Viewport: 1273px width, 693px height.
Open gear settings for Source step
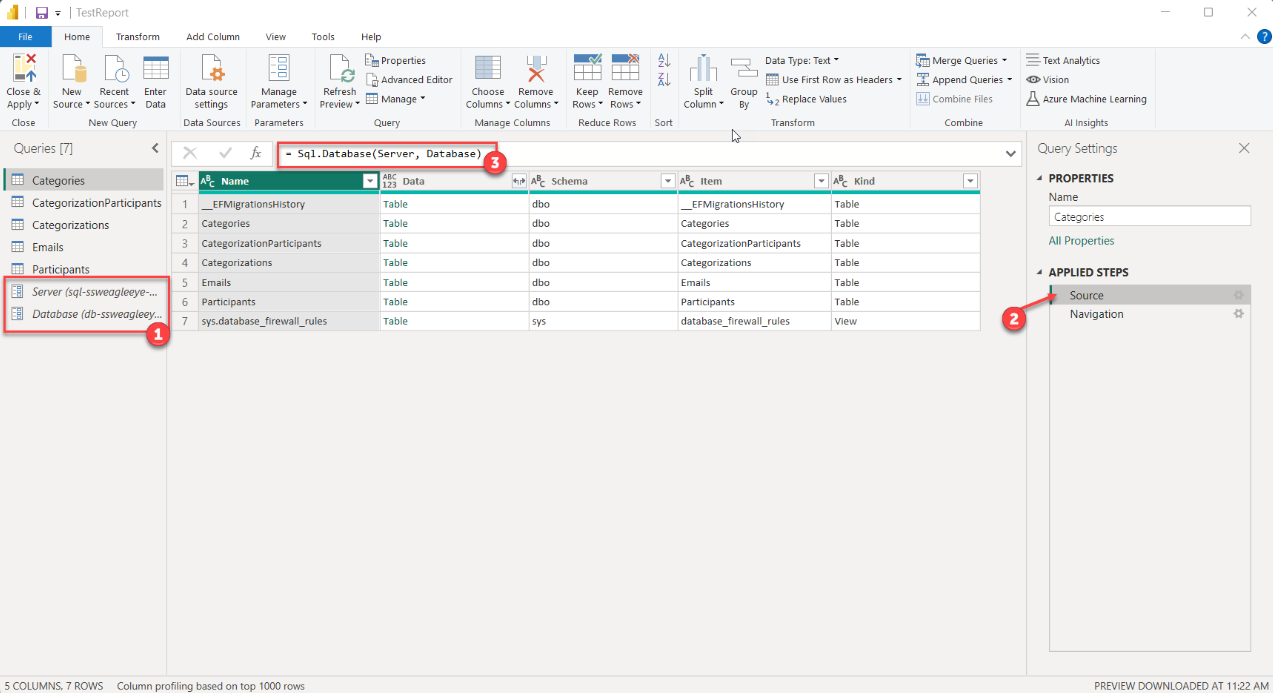point(1238,295)
